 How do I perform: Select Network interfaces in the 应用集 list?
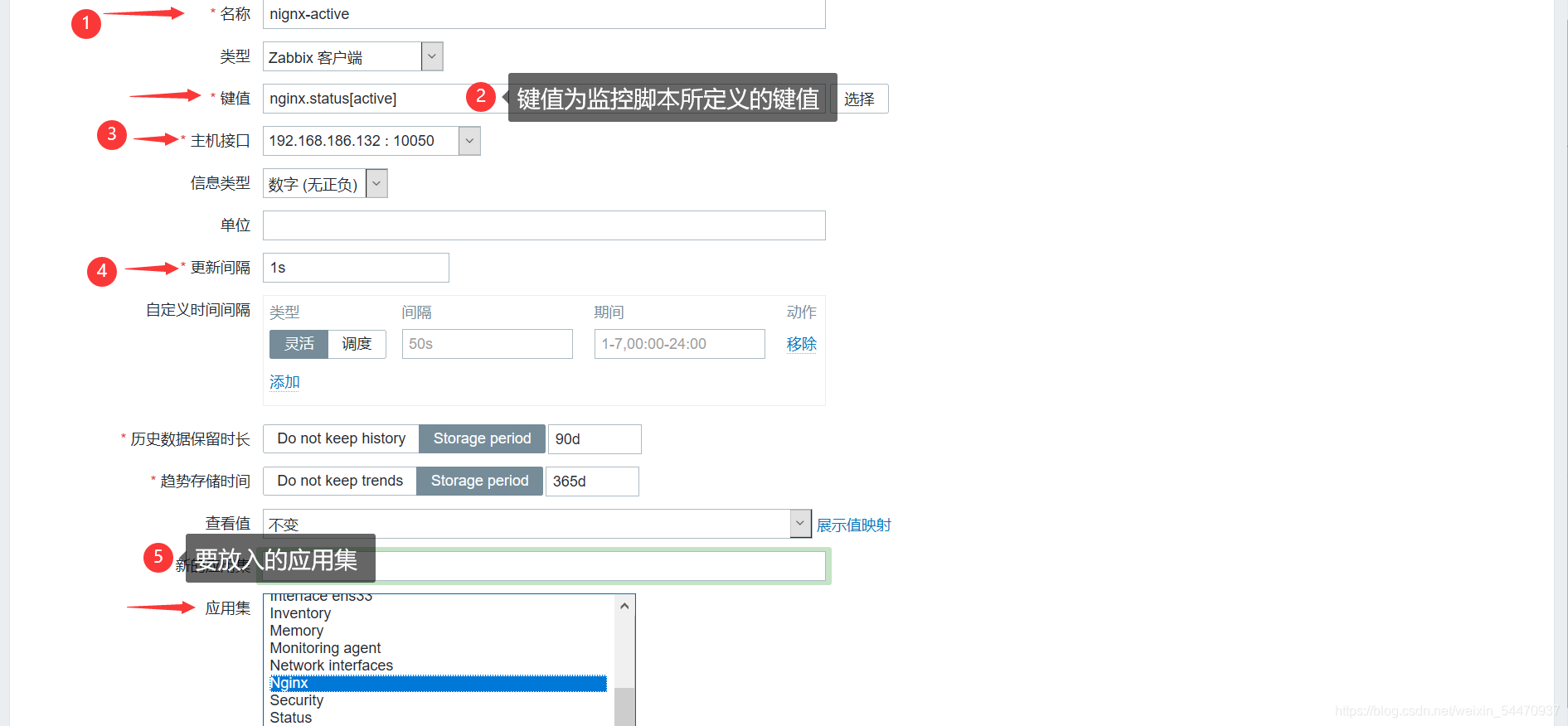pos(439,665)
